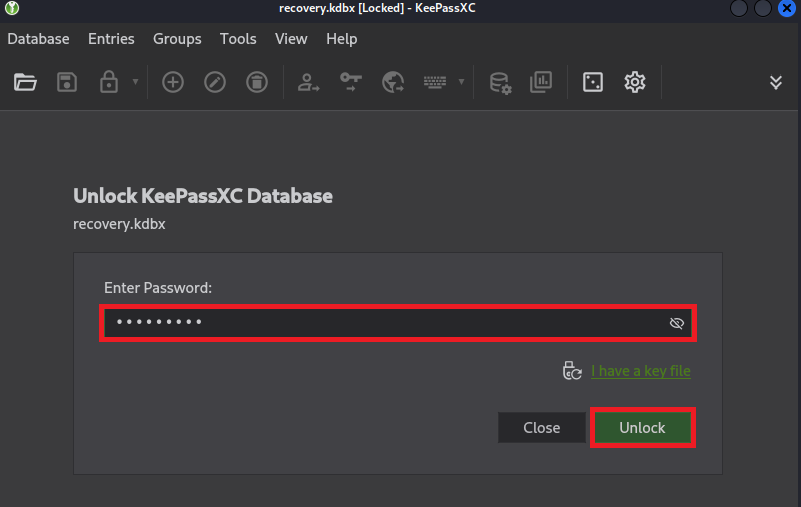This screenshot has width=801, height=507.
Task: Open the Entries menu
Action: [x=111, y=39]
